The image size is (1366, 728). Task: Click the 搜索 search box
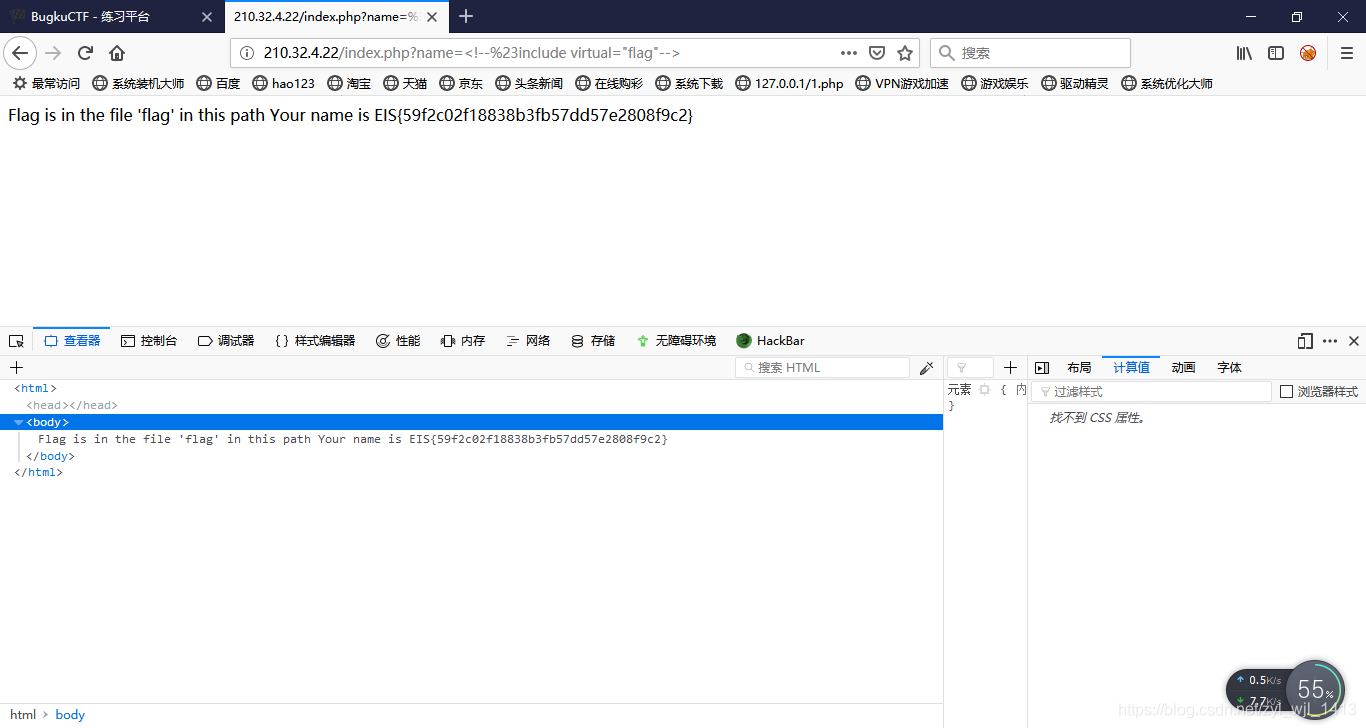click(x=1030, y=53)
